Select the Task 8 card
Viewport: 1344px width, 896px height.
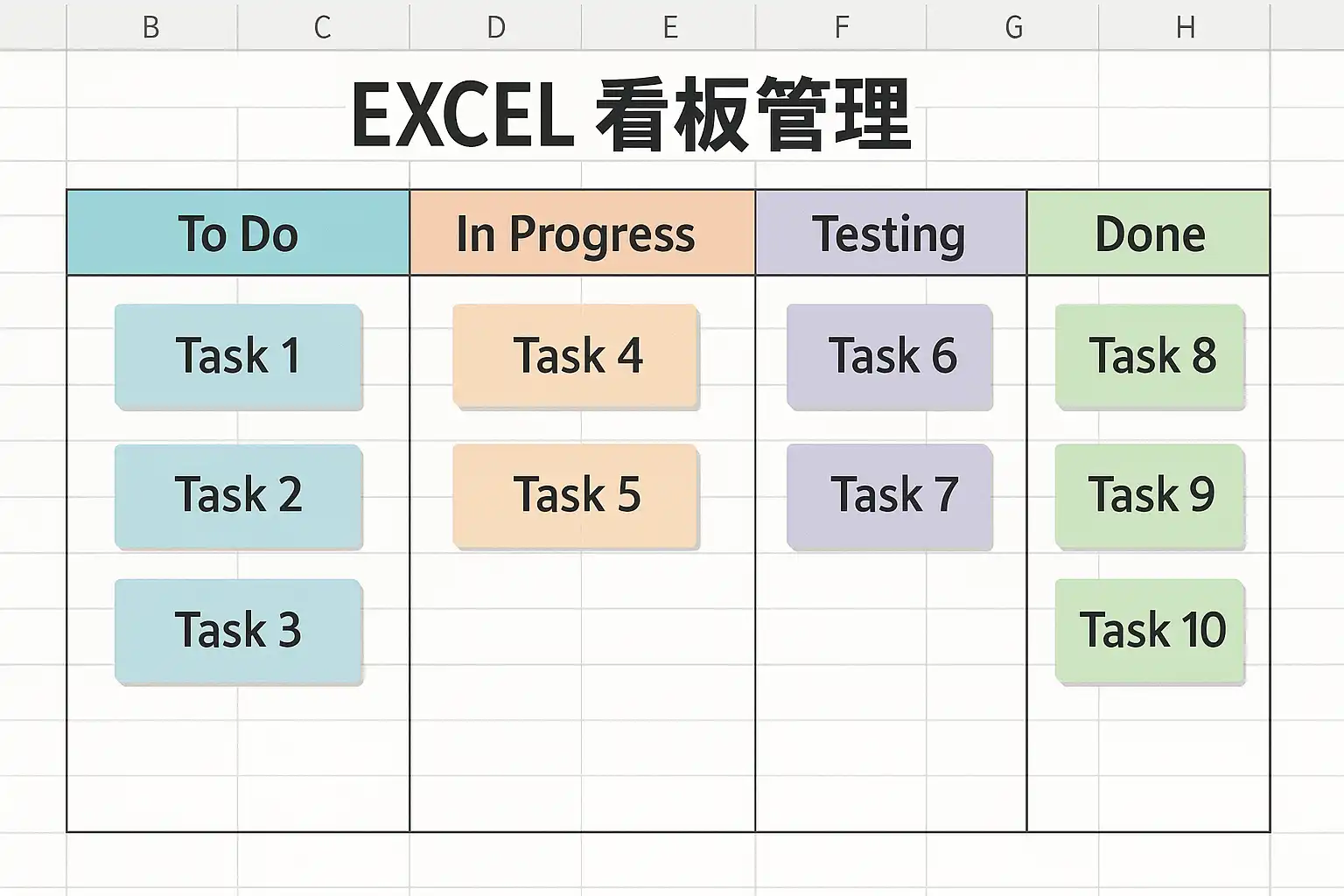tap(1150, 356)
